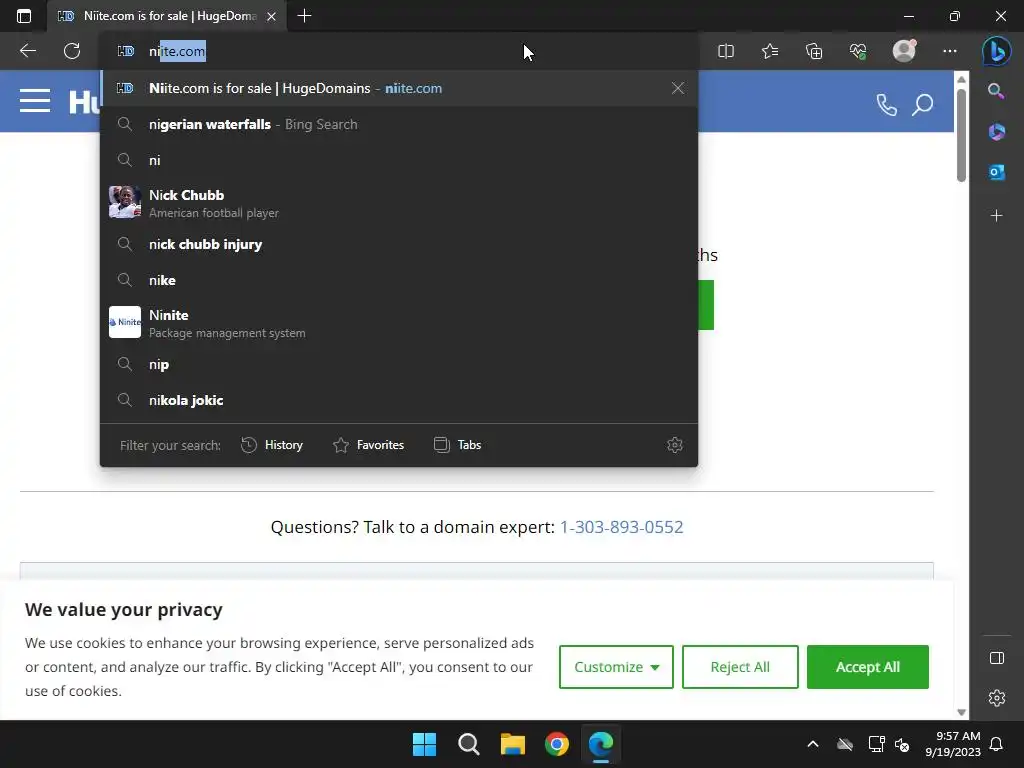Open taskbar Search
1024x768 pixels.
[468, 744]
